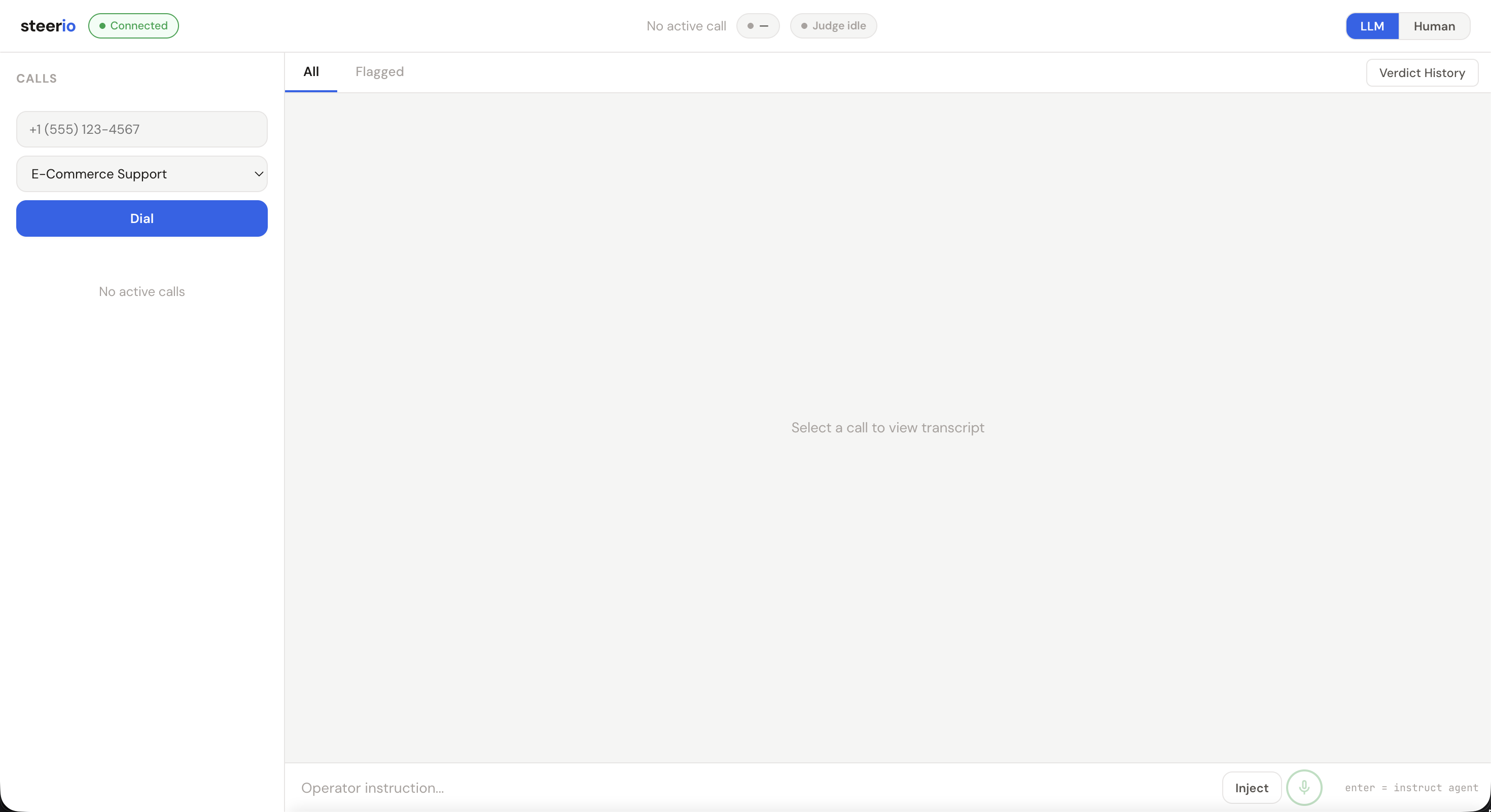Screen dimensions: 1491x812
Task: Focus the phone number input field
Action: 142,129
